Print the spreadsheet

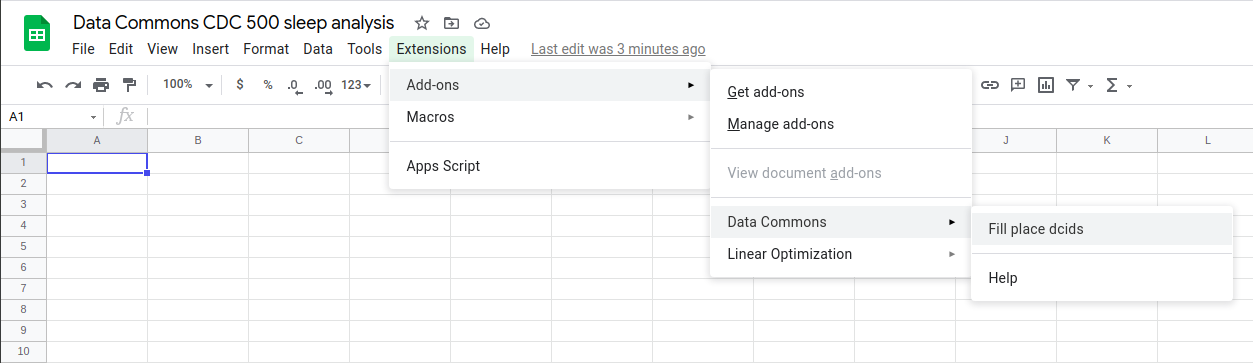(x=101, y=85)
